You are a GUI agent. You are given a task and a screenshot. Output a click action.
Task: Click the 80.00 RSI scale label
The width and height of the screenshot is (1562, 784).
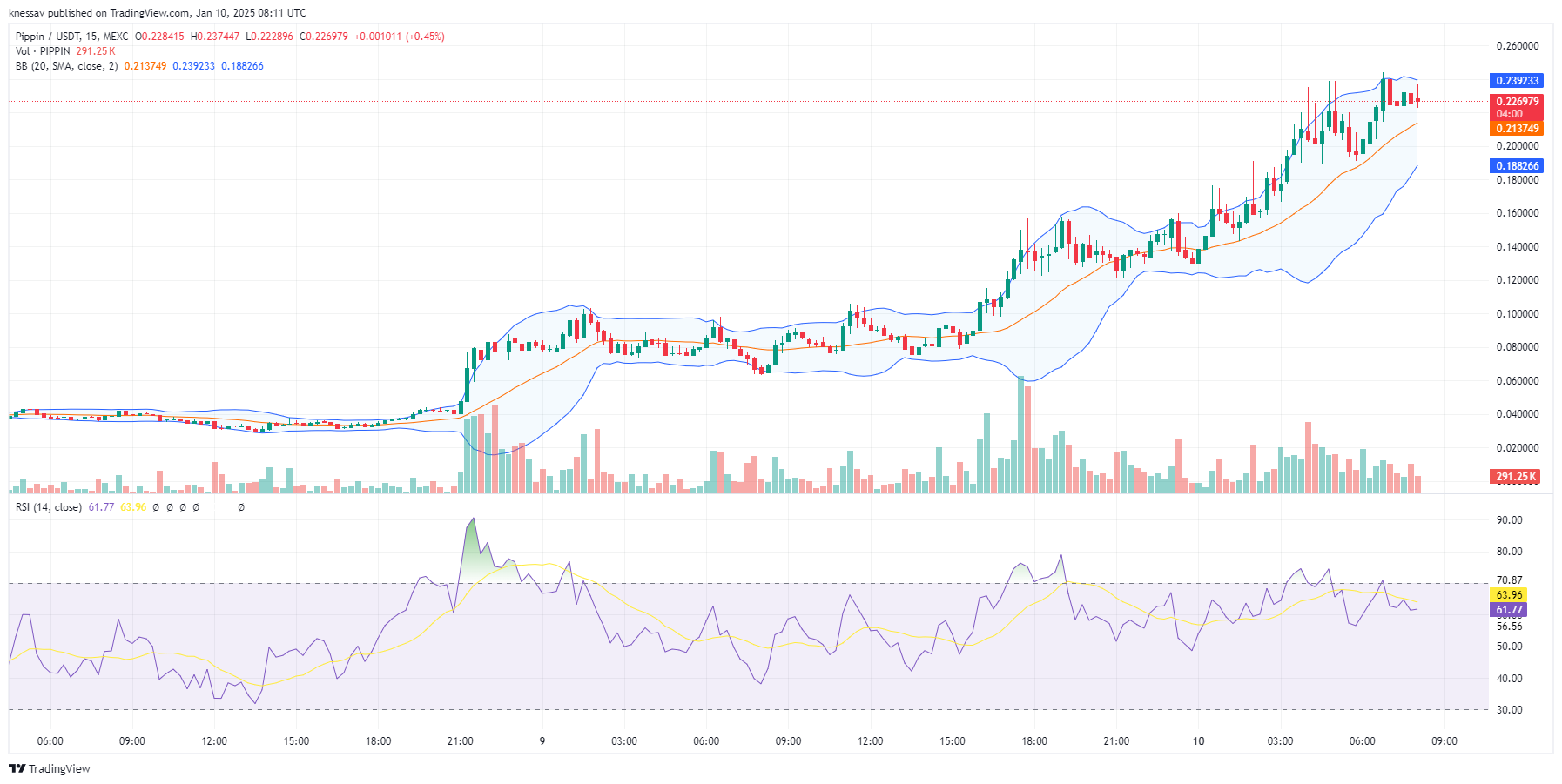pos(1509,552)
